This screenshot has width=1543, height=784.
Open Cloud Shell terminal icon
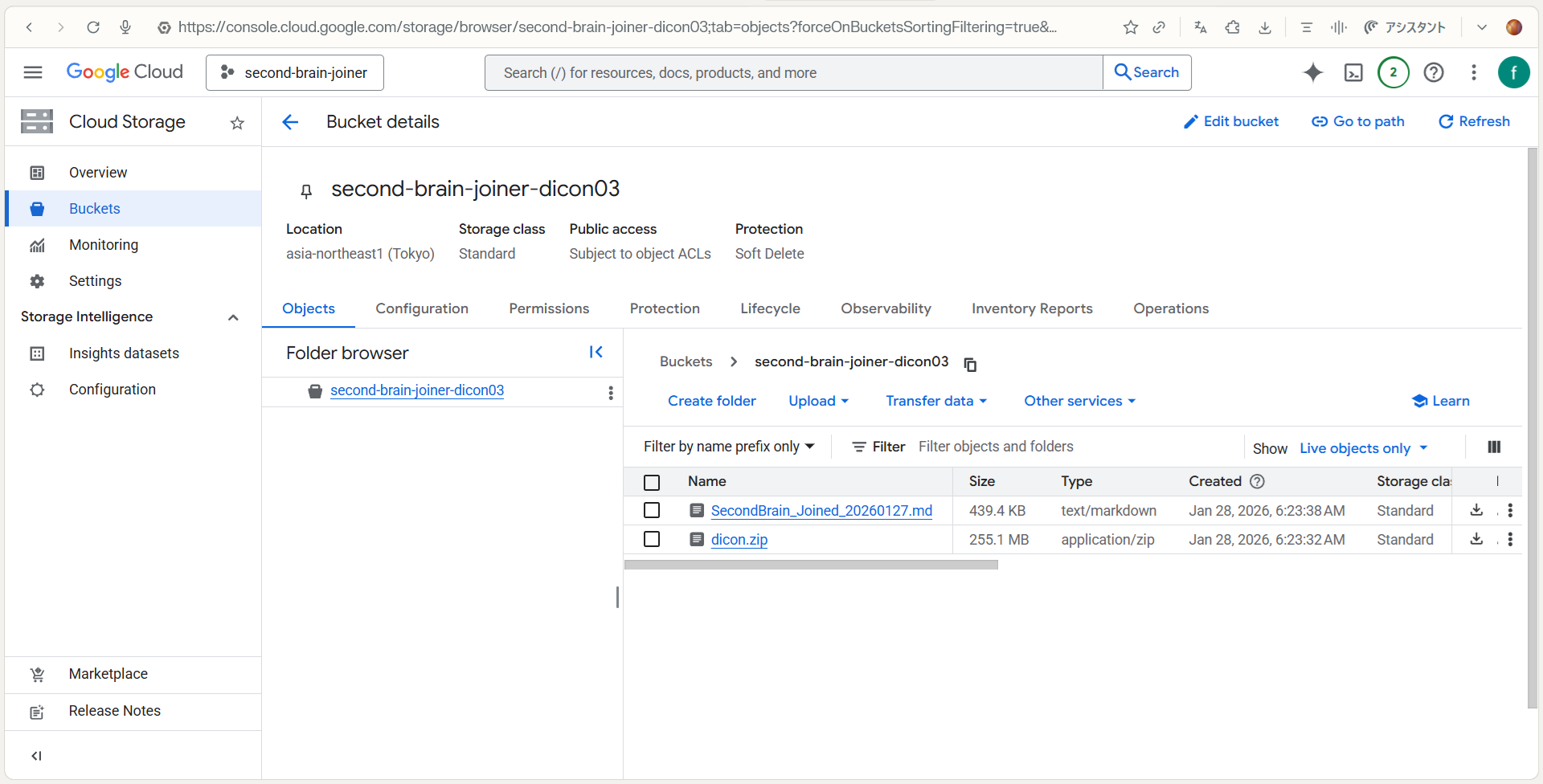(1353, 73)
